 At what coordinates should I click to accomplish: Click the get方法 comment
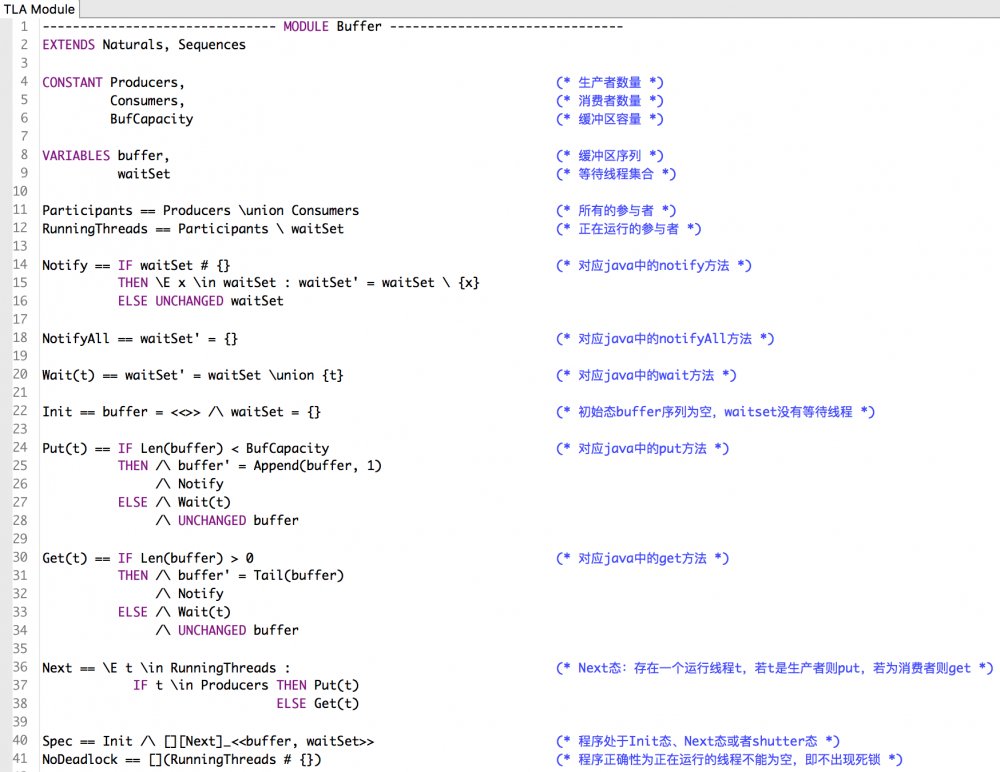(x=642, y=558)
